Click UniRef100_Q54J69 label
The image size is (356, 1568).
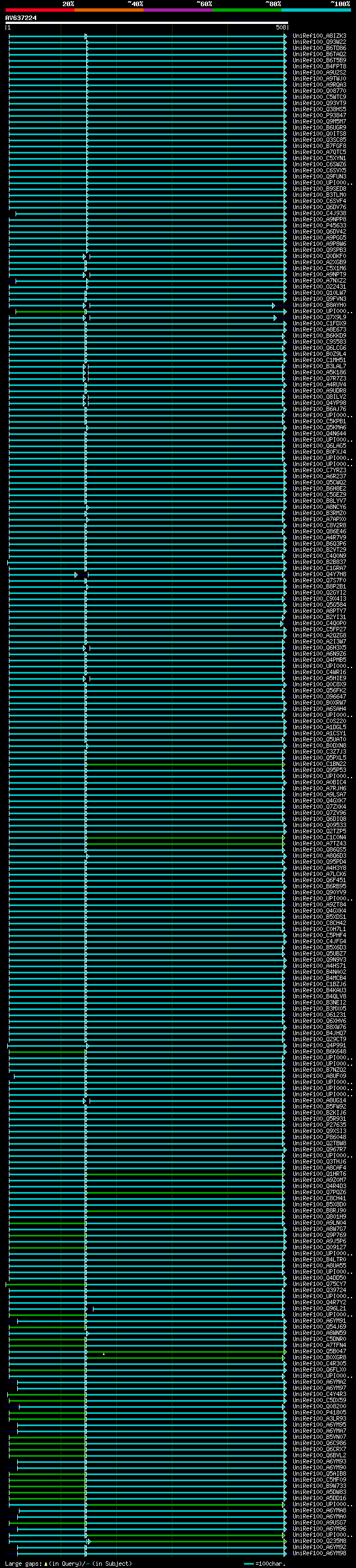point(319,1327)
